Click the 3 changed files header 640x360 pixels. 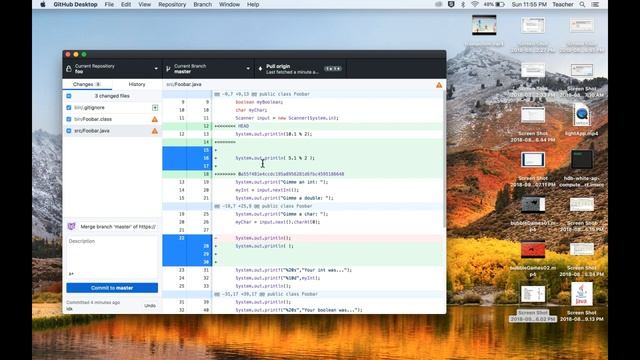pos(112,96)
